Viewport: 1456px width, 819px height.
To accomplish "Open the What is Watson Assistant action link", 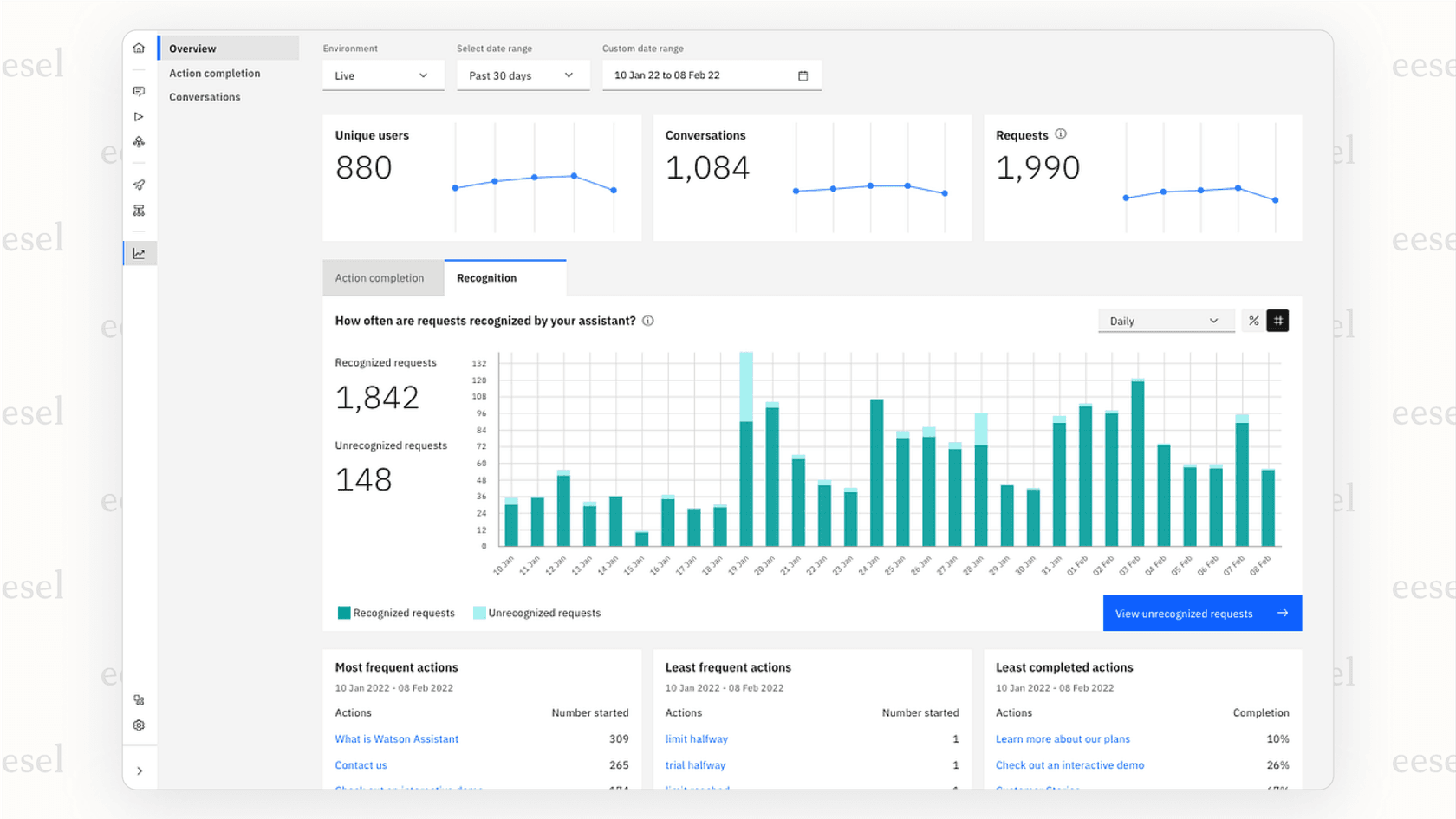I will coord(396,738).
